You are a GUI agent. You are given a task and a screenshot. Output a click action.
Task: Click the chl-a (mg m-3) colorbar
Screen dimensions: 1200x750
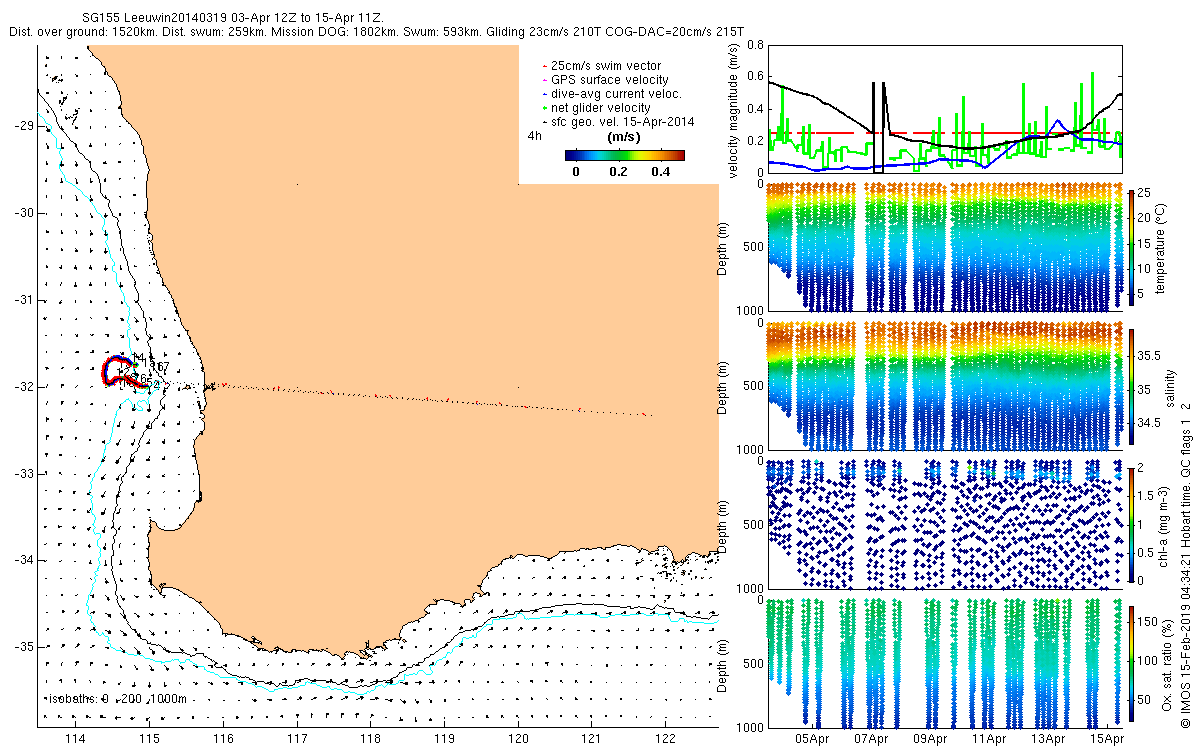tap(1132, 524)
